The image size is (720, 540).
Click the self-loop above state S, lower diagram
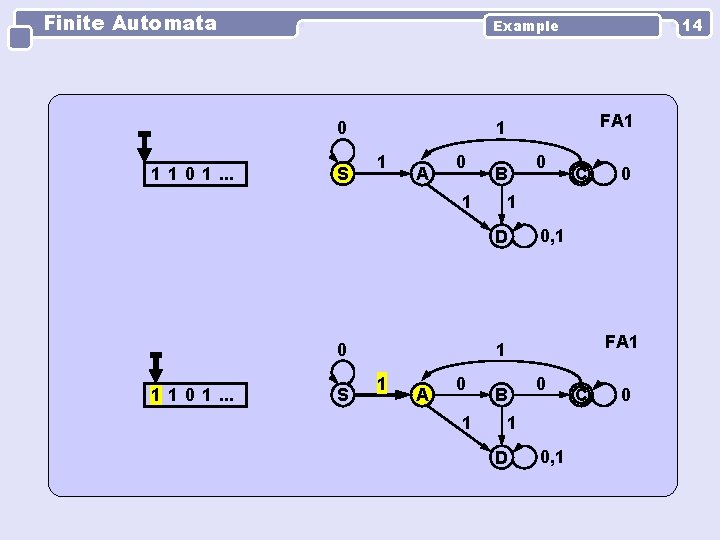point(343,371)
